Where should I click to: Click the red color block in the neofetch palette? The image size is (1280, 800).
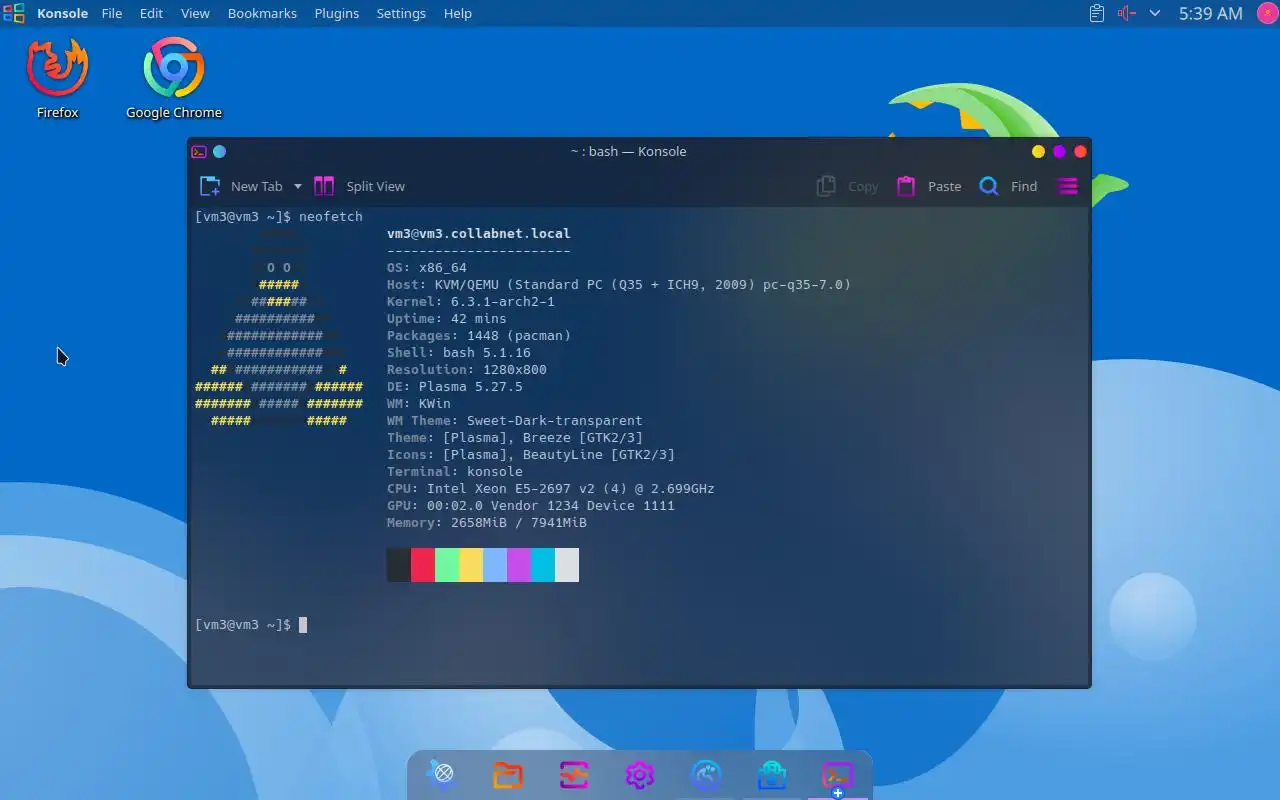(423, 565)
